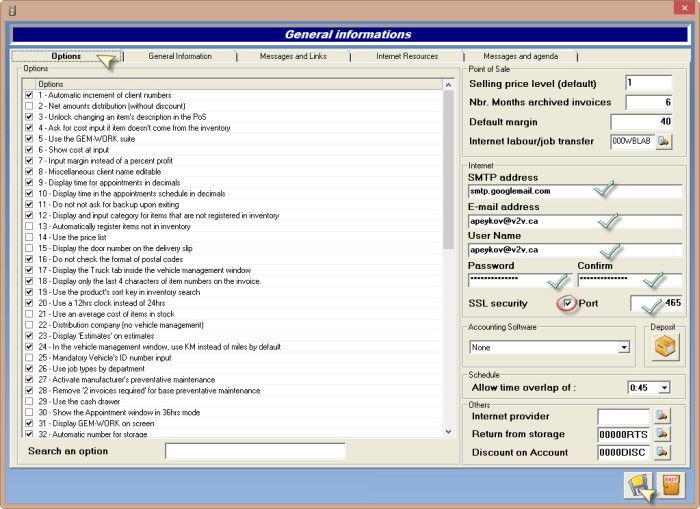
Task: Open lookup icon beside Discount on Account
Action: (x=662, y=452)
